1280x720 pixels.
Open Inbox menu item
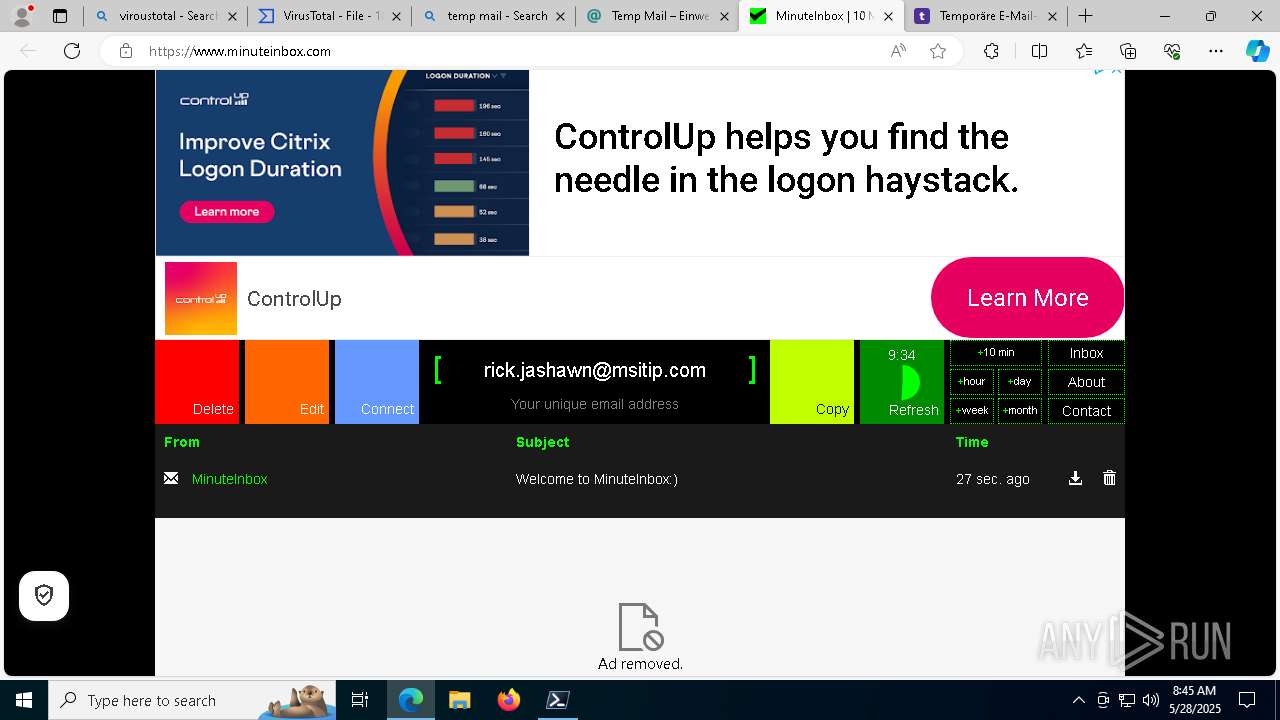1086,353
